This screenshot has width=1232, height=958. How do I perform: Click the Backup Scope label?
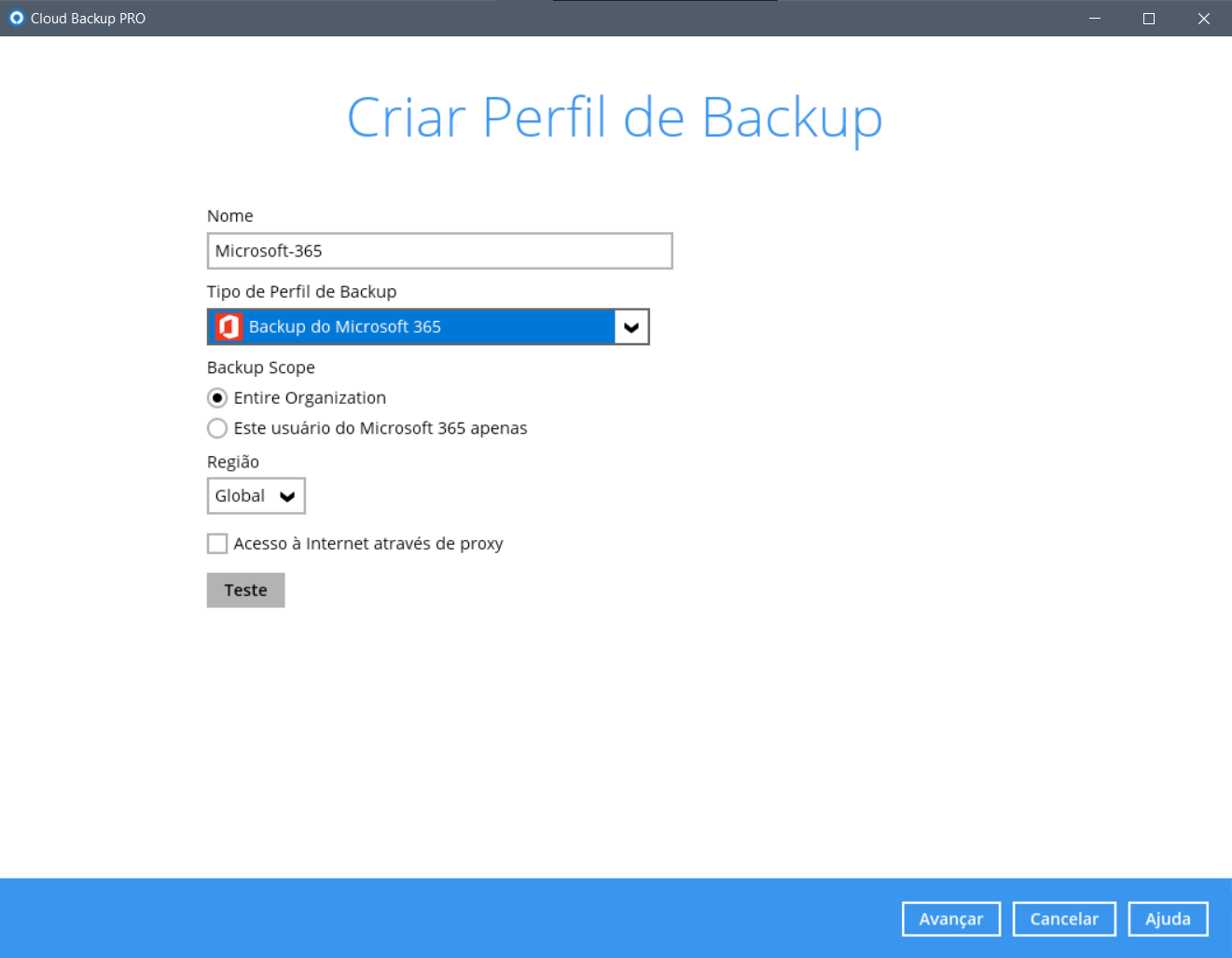[x=261, y=368]
